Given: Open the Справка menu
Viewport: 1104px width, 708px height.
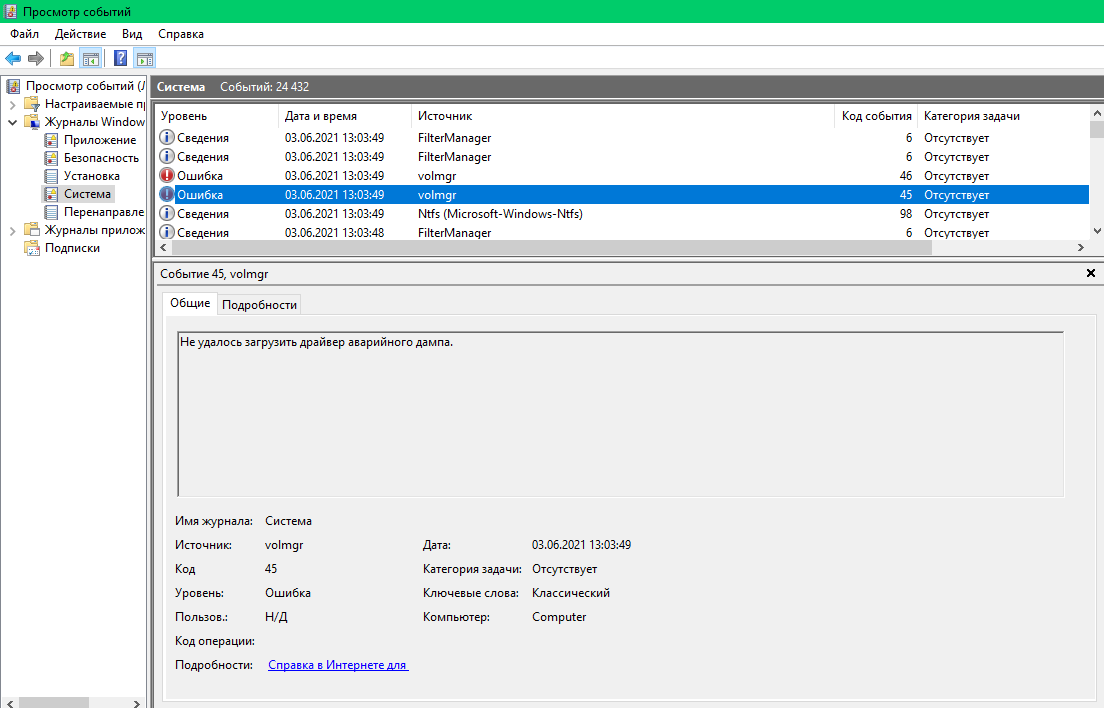Looking at the screenshot, I should point(181,34).
